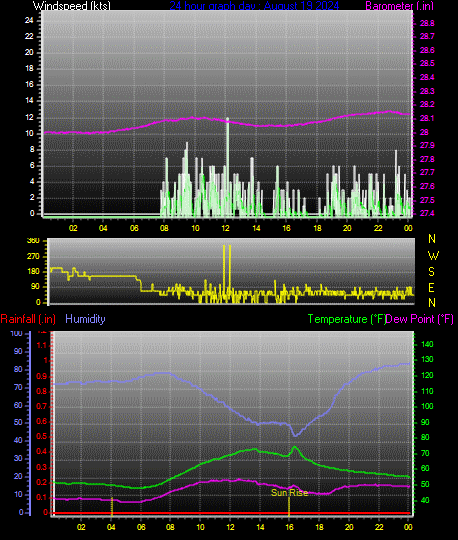
Task: Click the yellow marker line at hour 16
Action: [x=289, y=507]
